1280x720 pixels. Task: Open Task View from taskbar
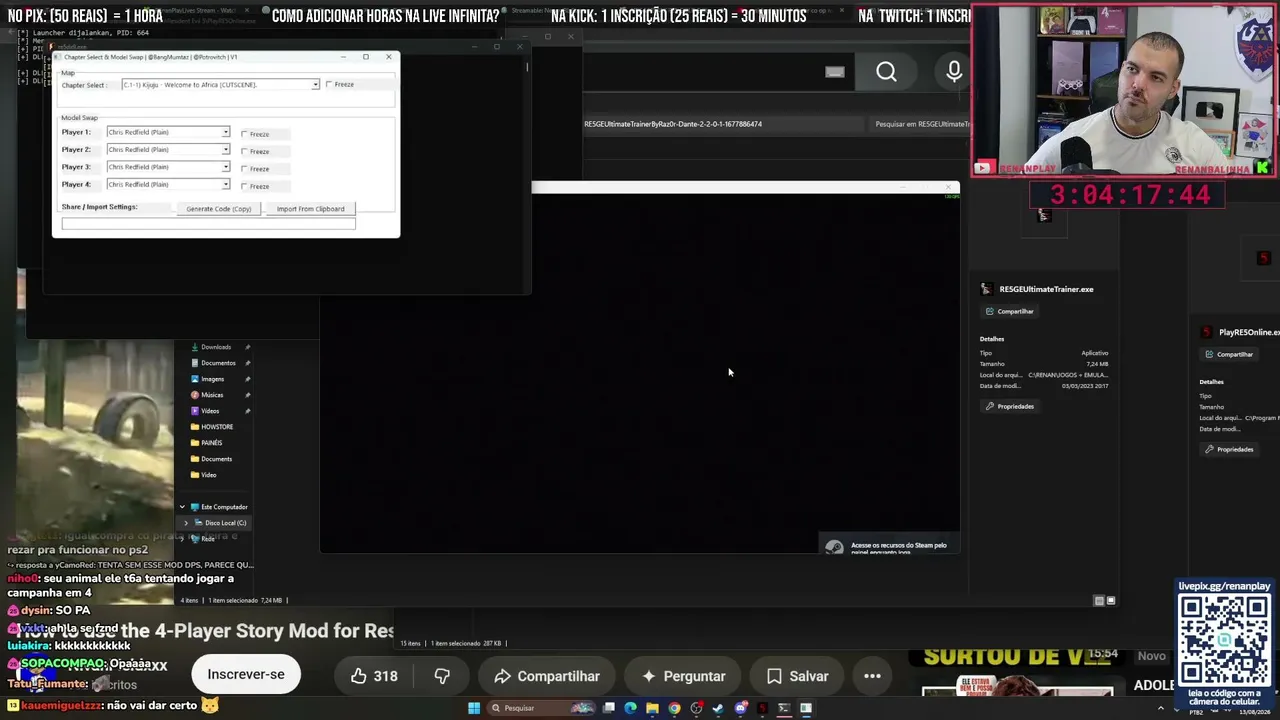click(x=608, y=708)
